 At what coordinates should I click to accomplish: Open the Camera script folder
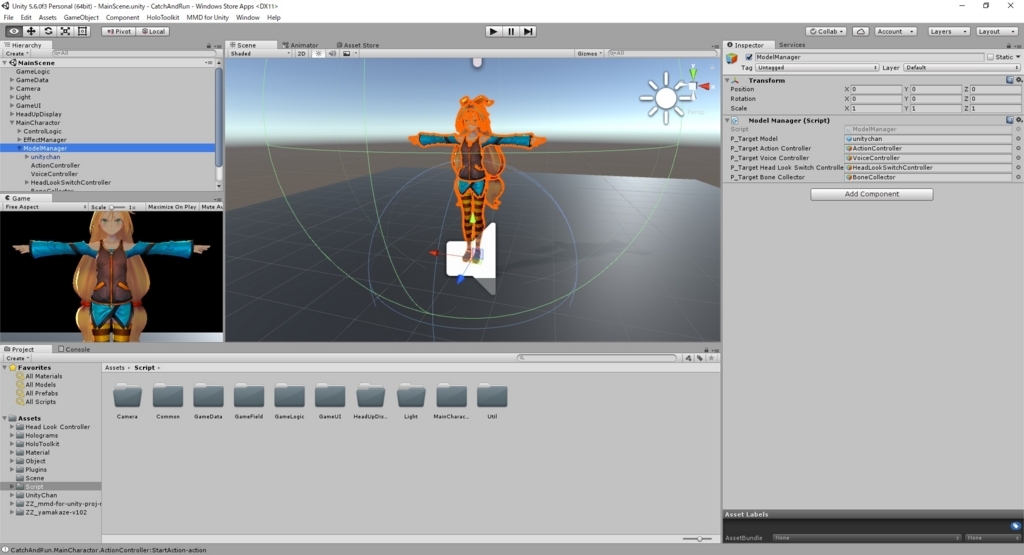click(127, 401)
